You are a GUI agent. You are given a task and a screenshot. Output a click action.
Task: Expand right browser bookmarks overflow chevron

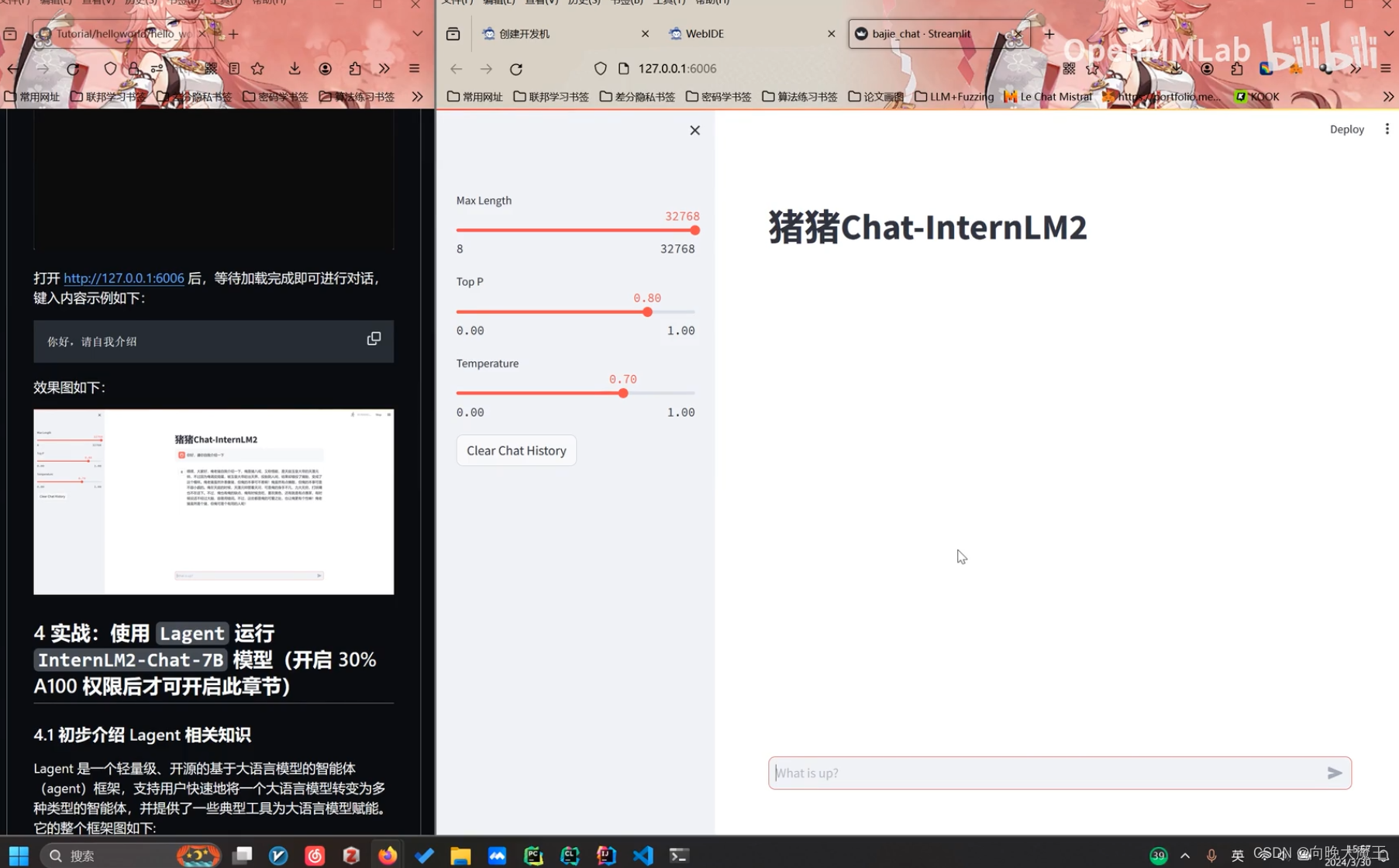click(x=1388, y=97)
